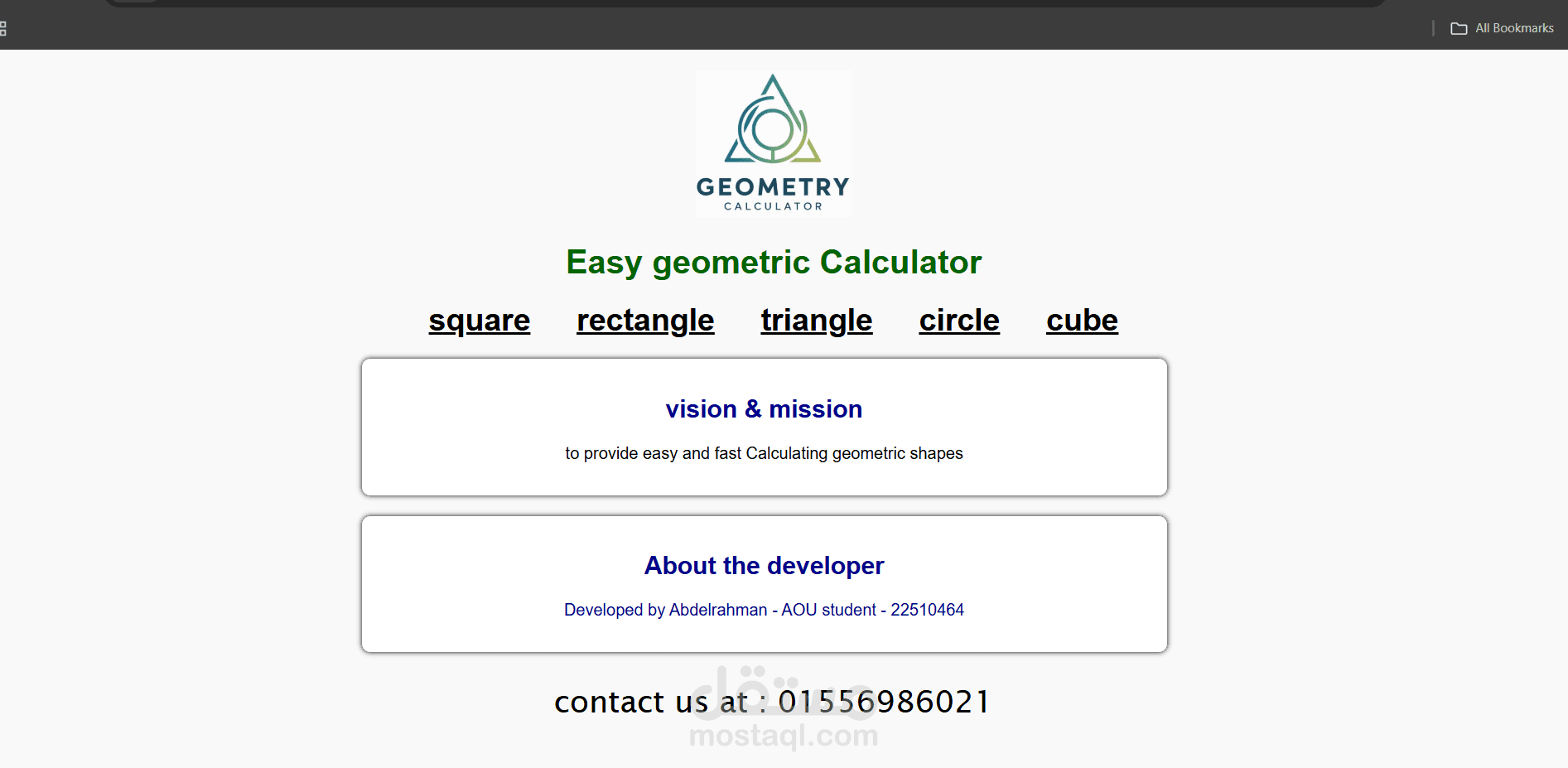Select the circle link
Viewport: 1568px width, 768px height.
click(959, 321)
